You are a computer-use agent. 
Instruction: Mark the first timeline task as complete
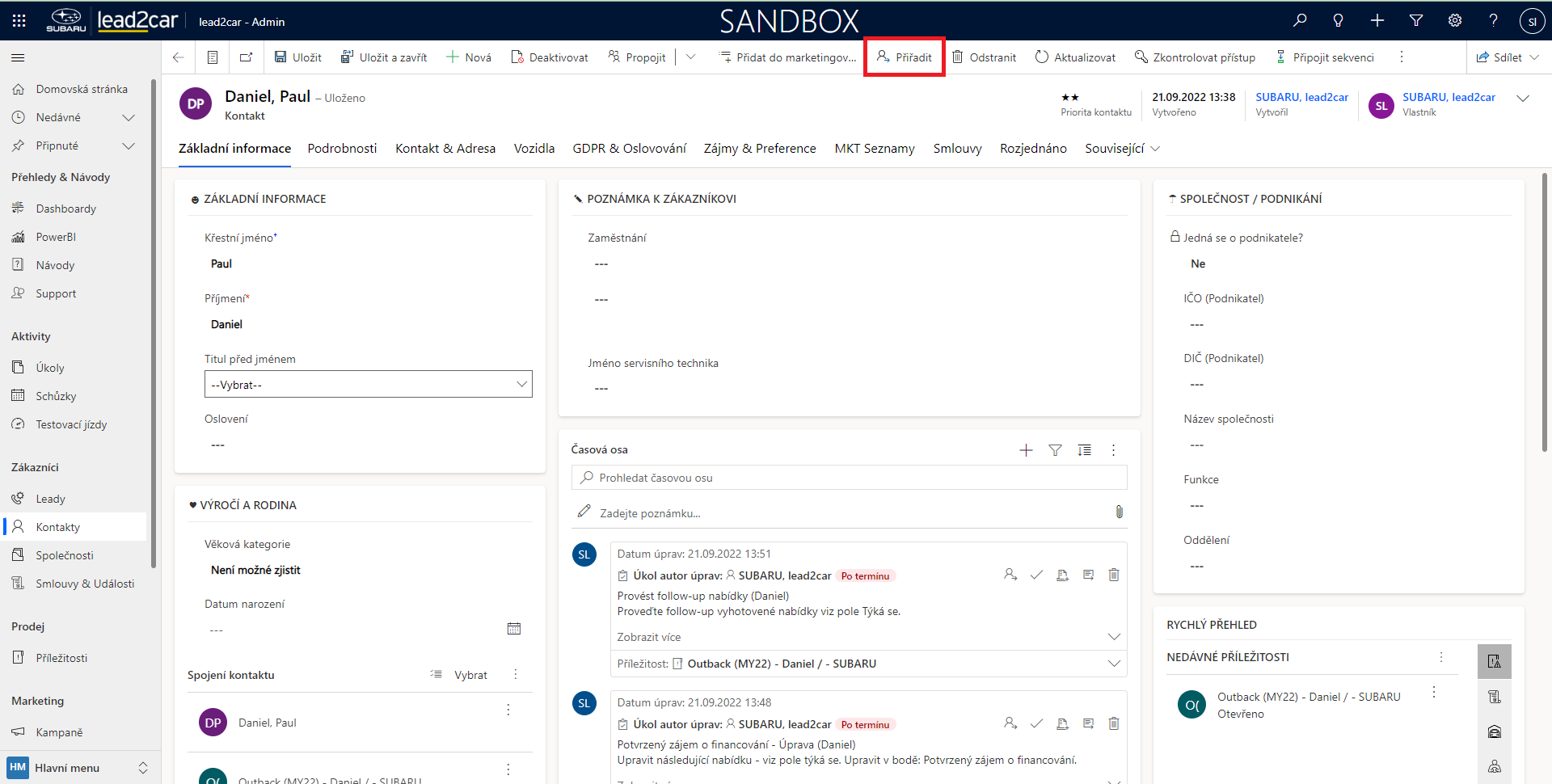pos(1036,575)
